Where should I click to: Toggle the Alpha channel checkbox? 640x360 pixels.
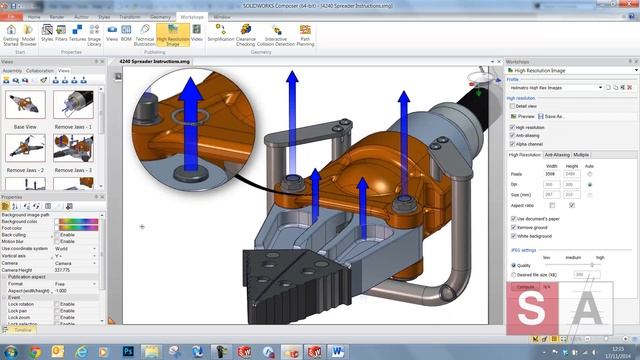(512, 144)
